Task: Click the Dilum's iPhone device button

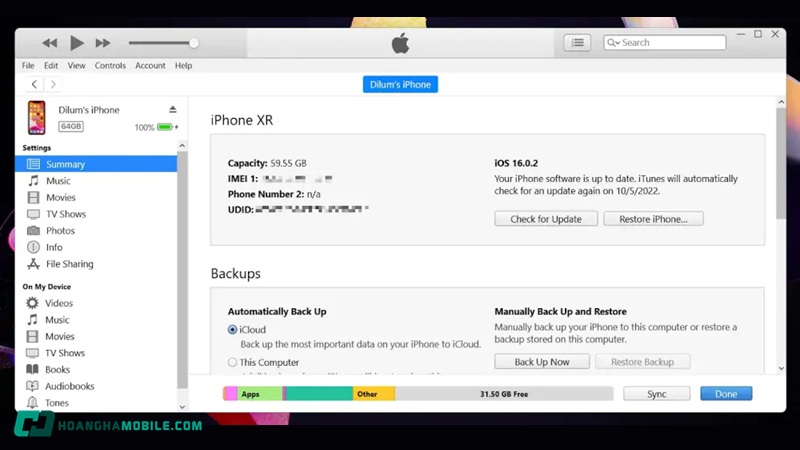Action: pos(401,85)
